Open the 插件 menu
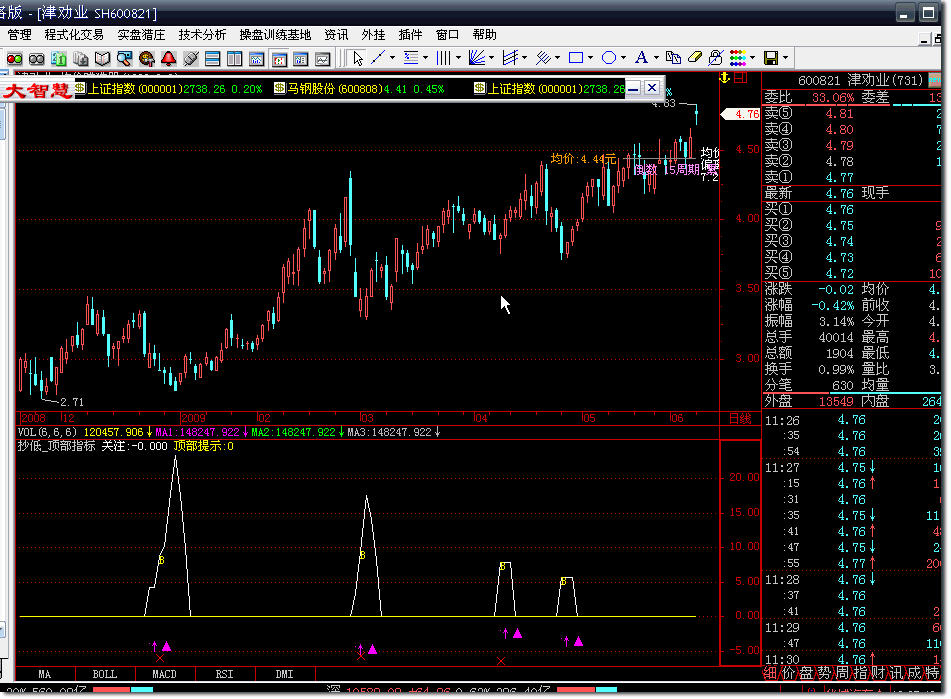The height and width of the screenshot is (699, 951). coord(410,35)
